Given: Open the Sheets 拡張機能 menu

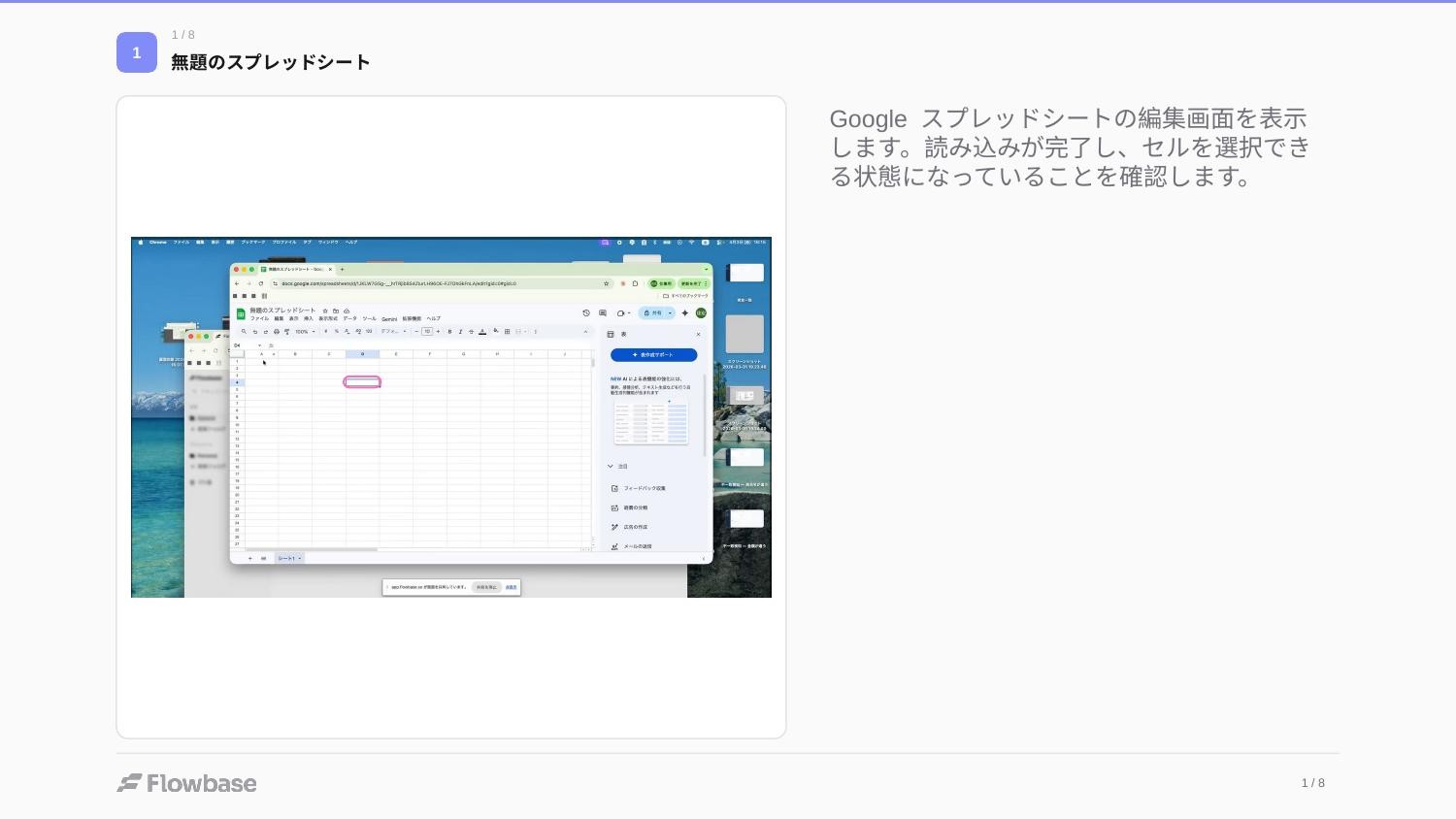Looking at the screenshot, I should (412, 318).
